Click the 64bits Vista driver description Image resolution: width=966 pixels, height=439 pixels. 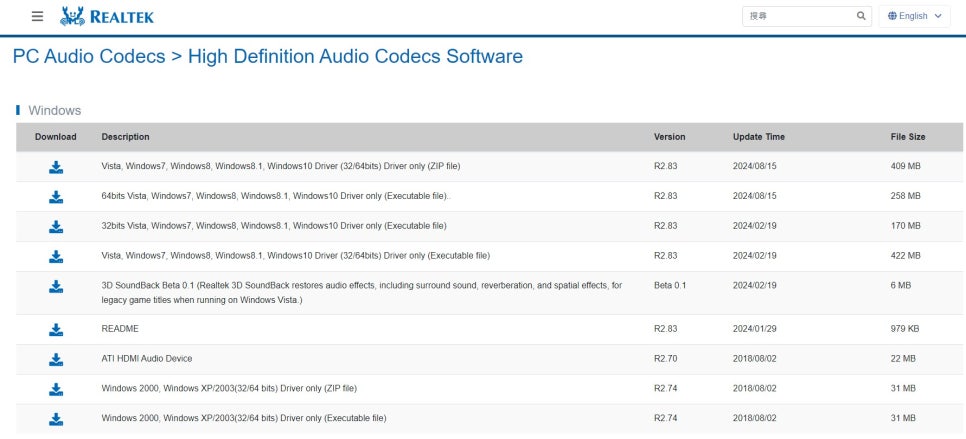(277, 196)
